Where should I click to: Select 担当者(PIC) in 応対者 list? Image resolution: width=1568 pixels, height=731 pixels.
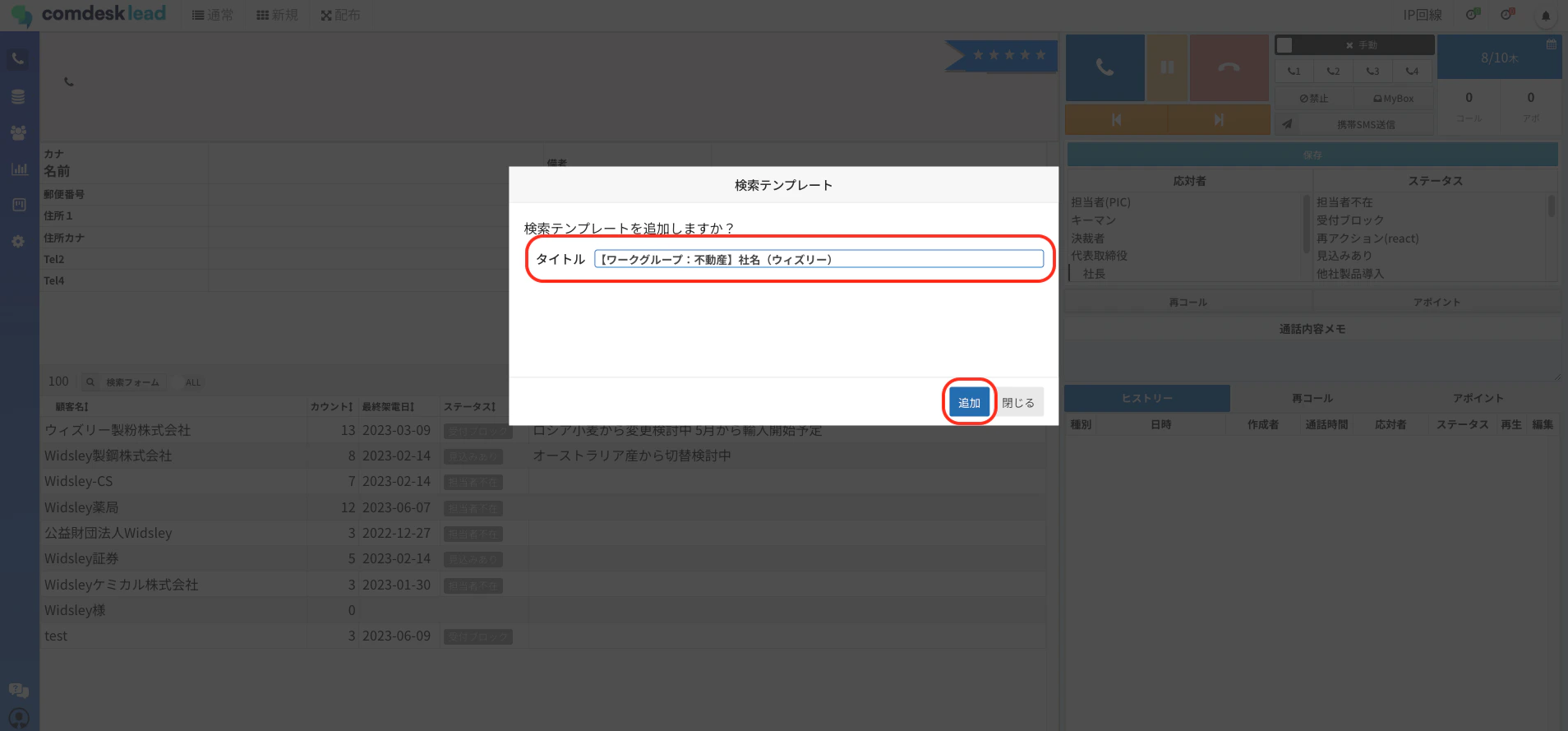[x=1100, y=202]
